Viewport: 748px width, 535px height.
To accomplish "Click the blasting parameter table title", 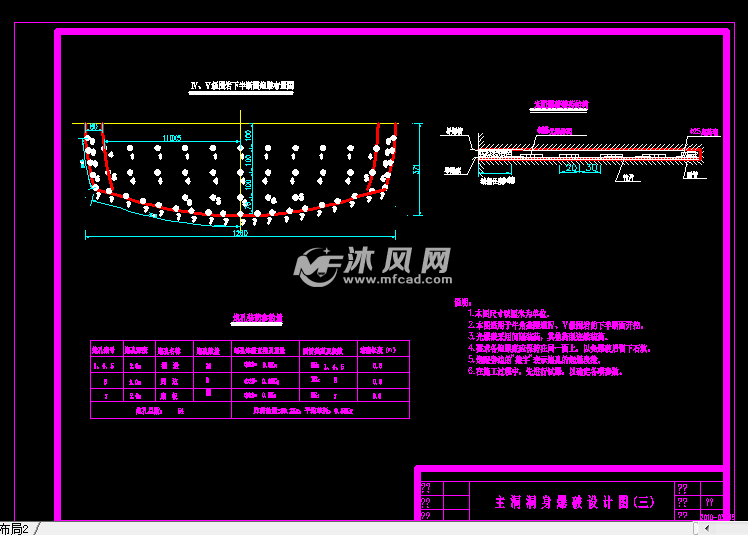I will coord(258,318).
